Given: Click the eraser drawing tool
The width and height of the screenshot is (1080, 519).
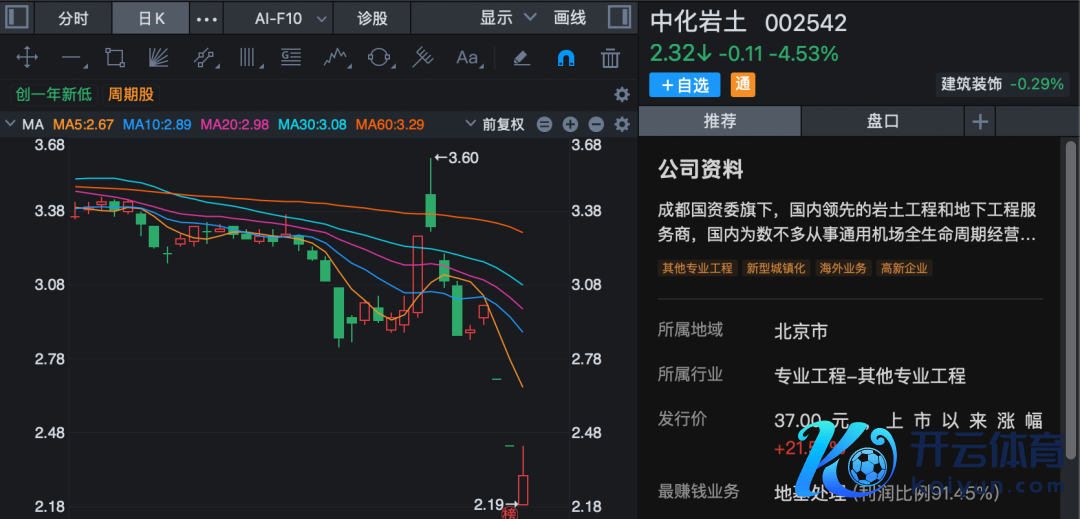Looking at the screenshot, I should [520, 58].
